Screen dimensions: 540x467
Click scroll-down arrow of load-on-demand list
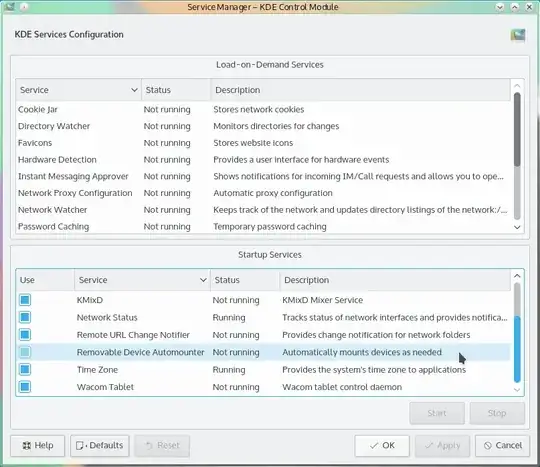tap(517, 227)
